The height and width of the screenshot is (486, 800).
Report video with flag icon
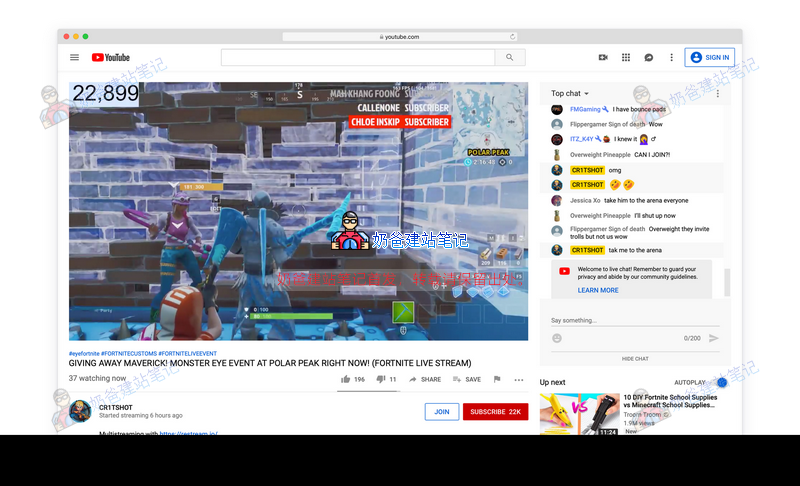pyautogui.click(x=497, y=379)
